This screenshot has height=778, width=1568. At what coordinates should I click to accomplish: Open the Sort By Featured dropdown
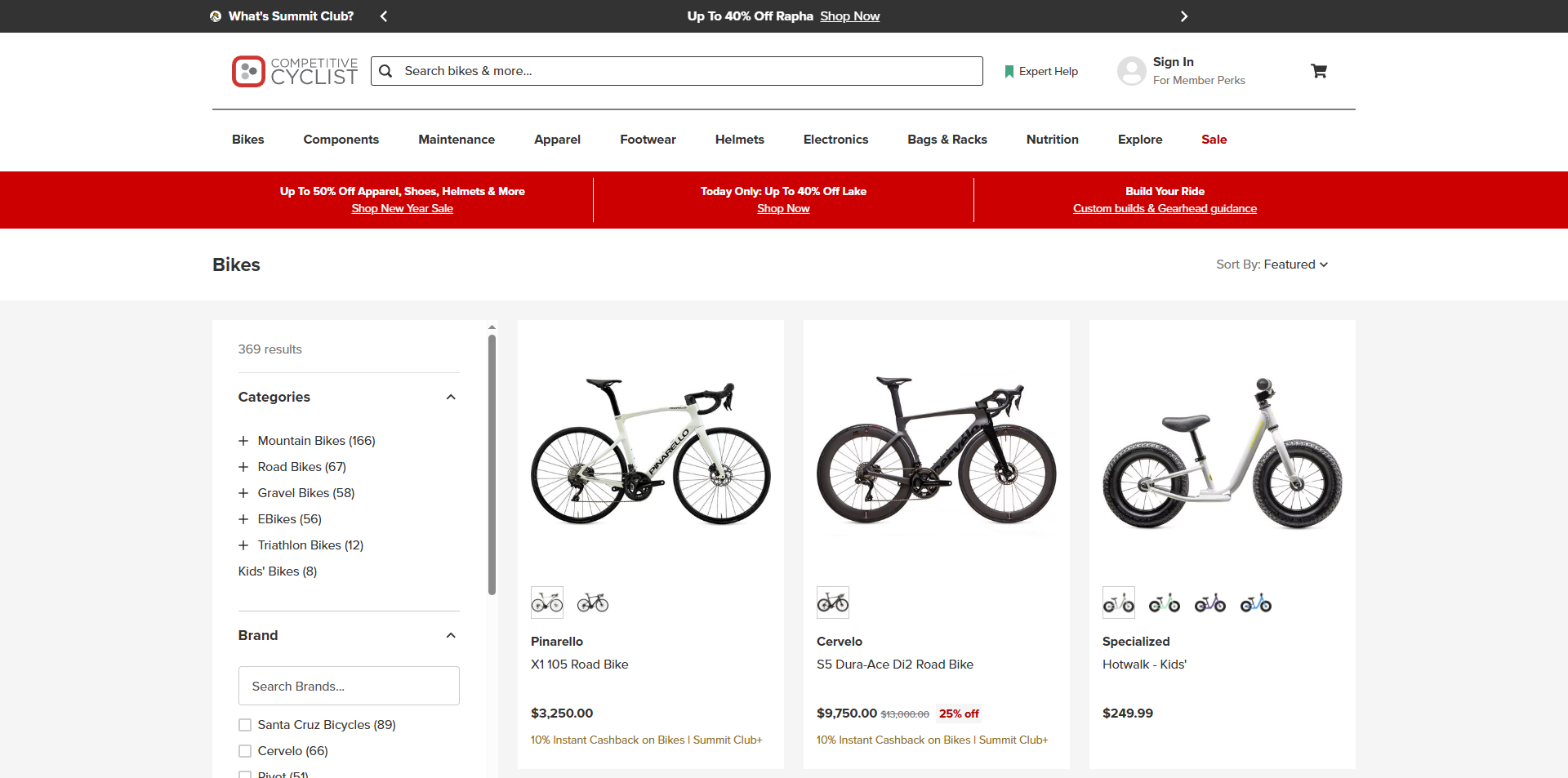click(x=1272, y=265)
